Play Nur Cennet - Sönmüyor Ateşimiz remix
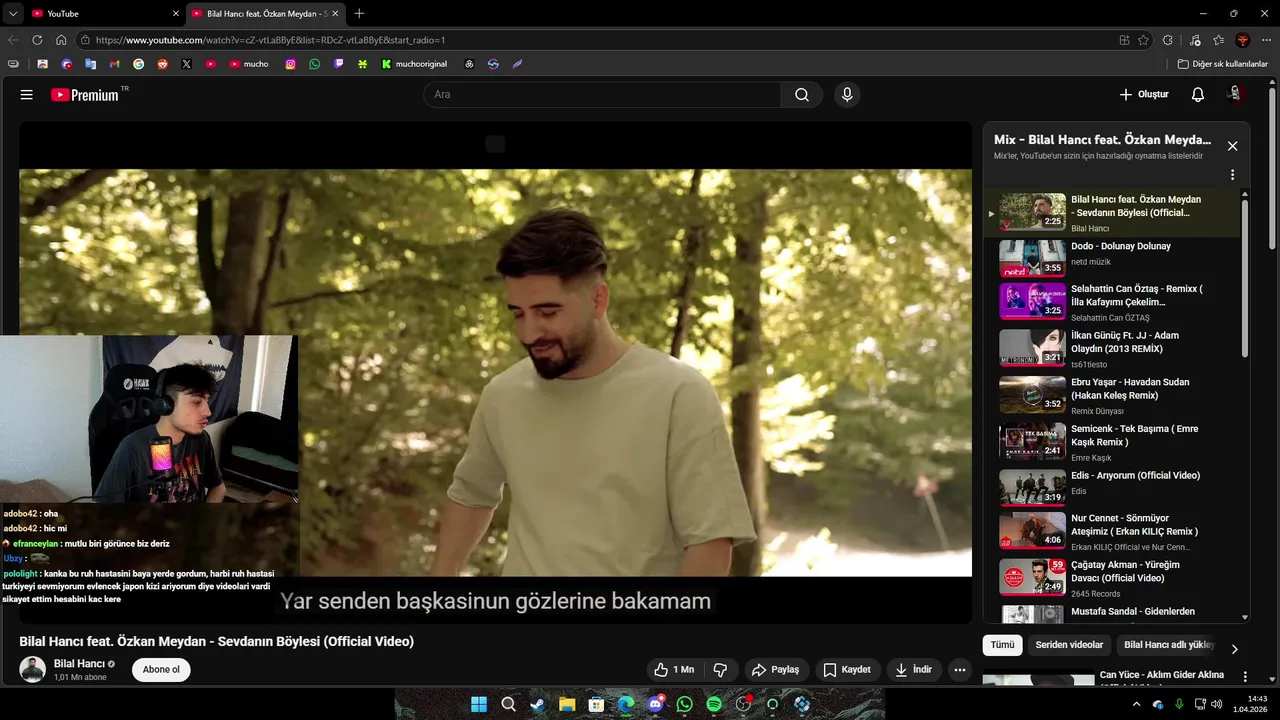The image size is (1280, 720). click(x=1111, y=532)
